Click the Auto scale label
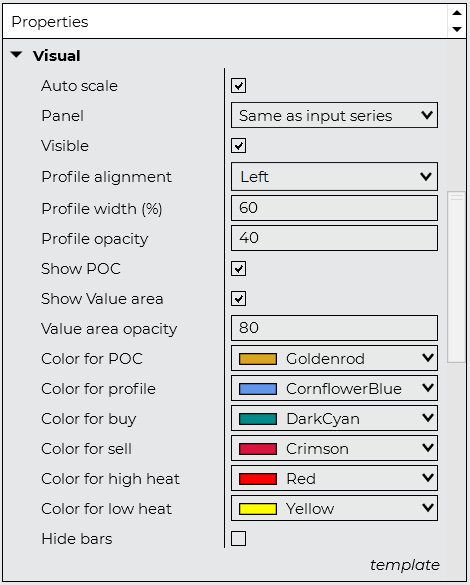 click(79, 86)
